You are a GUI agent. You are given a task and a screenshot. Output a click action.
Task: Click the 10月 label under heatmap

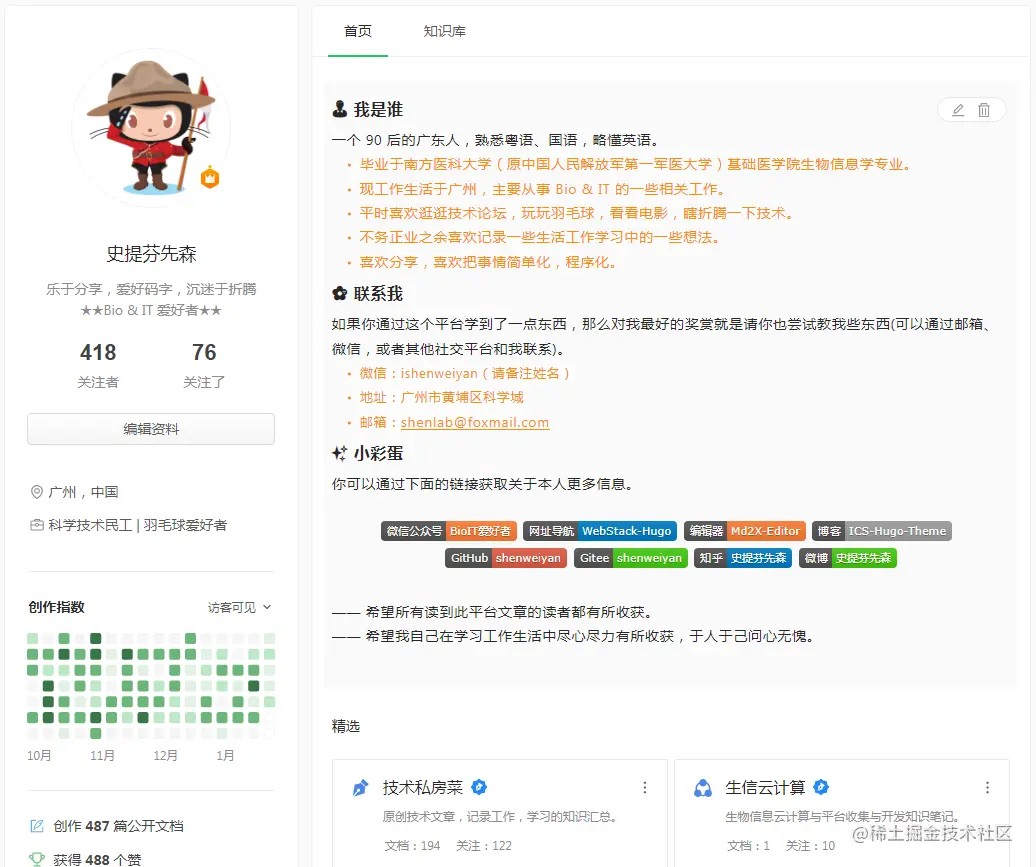coord(39,755)
